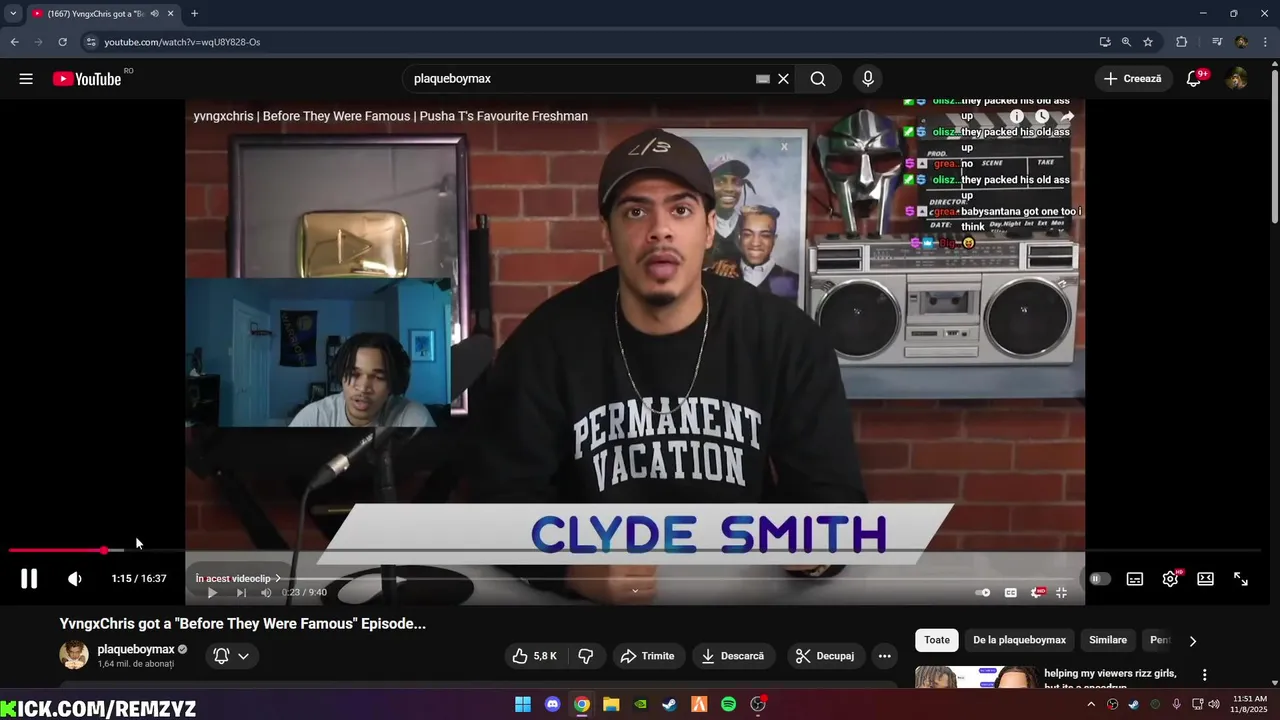Play the embedded inner video
The width and height of the screenshot is (1280, 720).
point(211,593)
